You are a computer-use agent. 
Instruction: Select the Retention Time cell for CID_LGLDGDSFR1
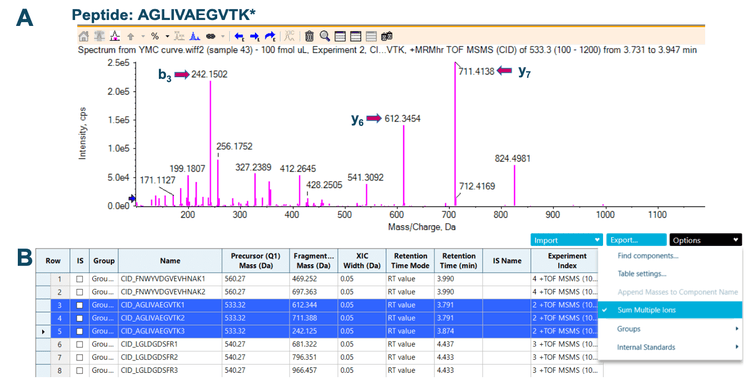(458, 344)
